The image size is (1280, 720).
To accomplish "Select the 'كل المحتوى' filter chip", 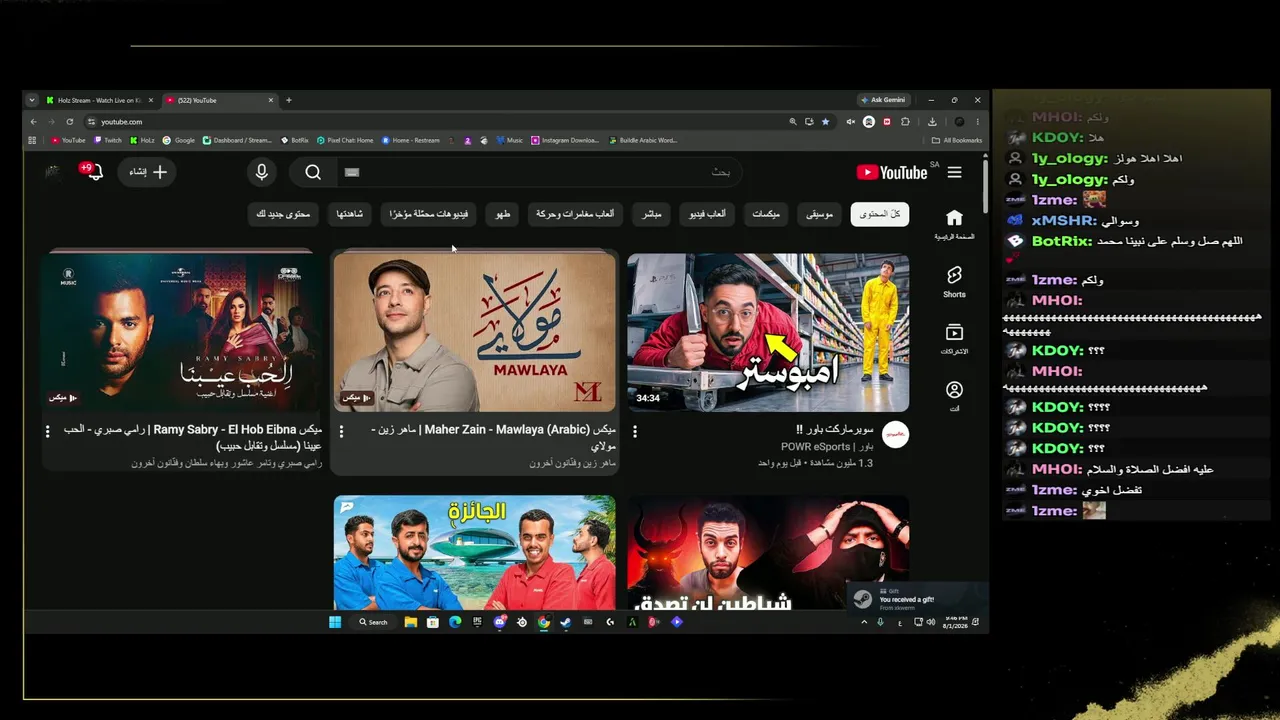I will [880, 214].
